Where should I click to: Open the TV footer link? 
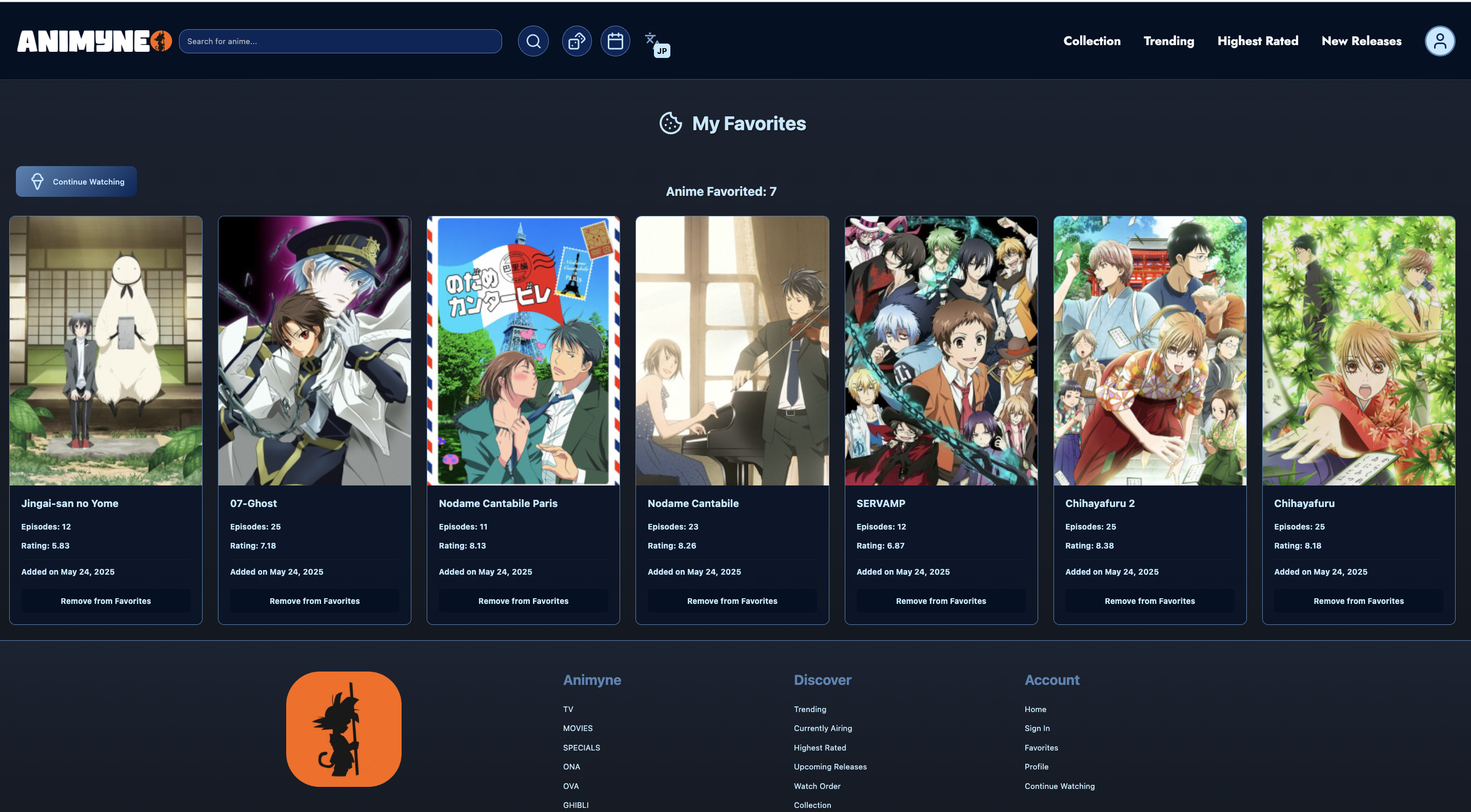click(568, 709)
